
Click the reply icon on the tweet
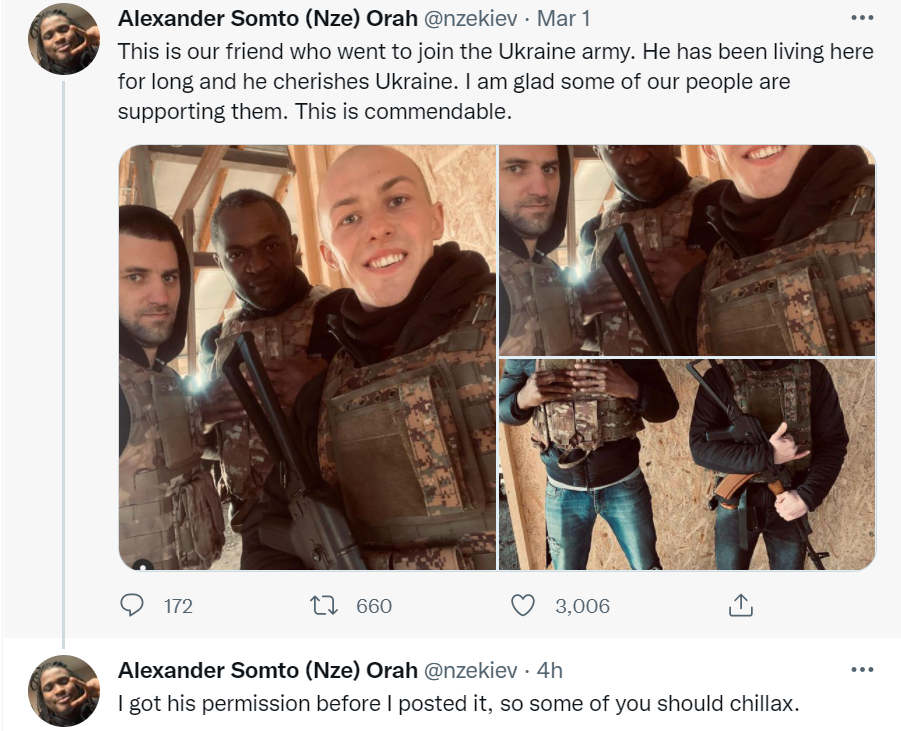click(x=131, y=605)
